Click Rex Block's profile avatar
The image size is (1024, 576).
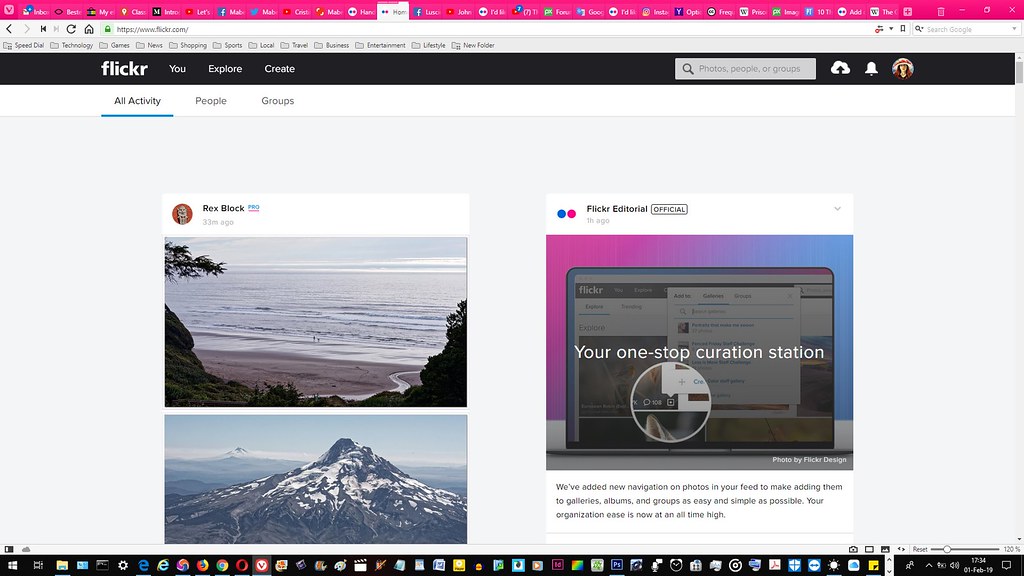pos(182,214)
